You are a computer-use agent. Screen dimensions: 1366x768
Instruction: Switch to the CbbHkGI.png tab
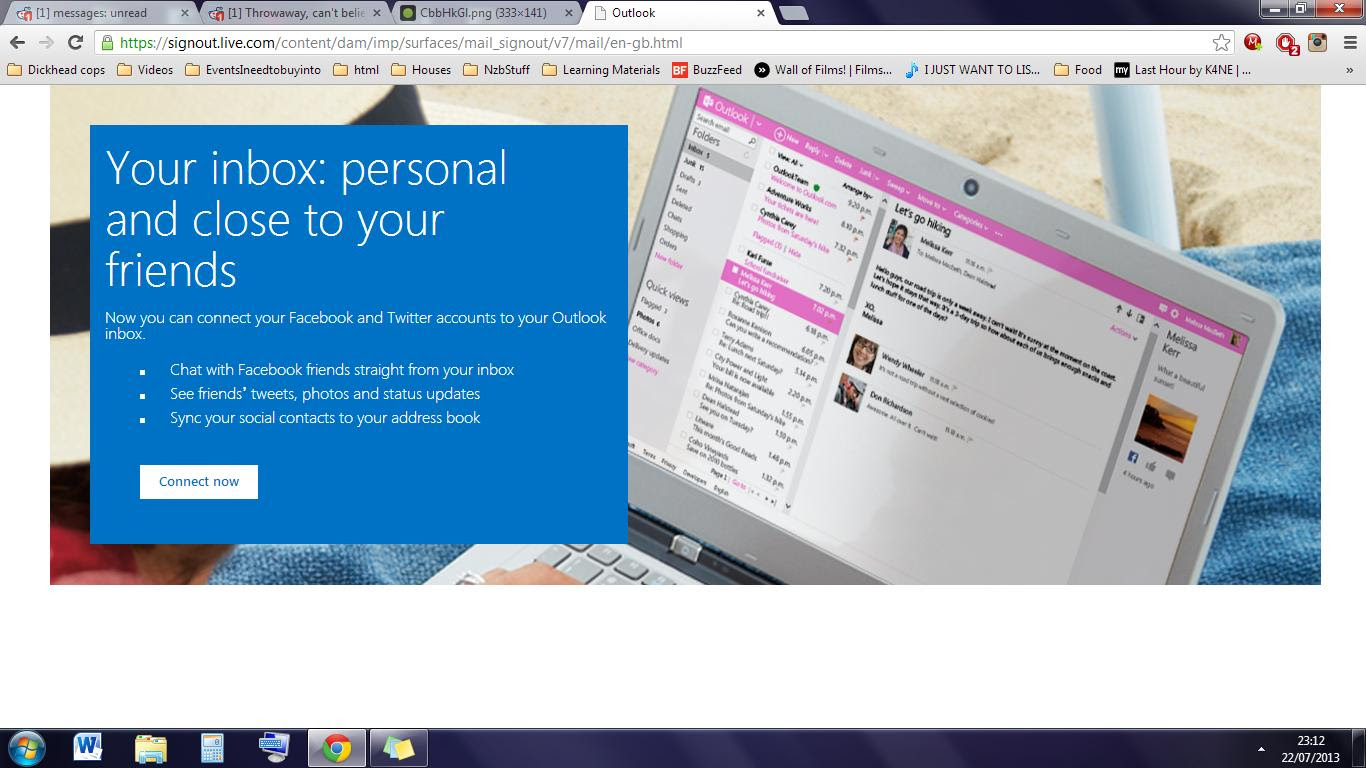point(470,12)
